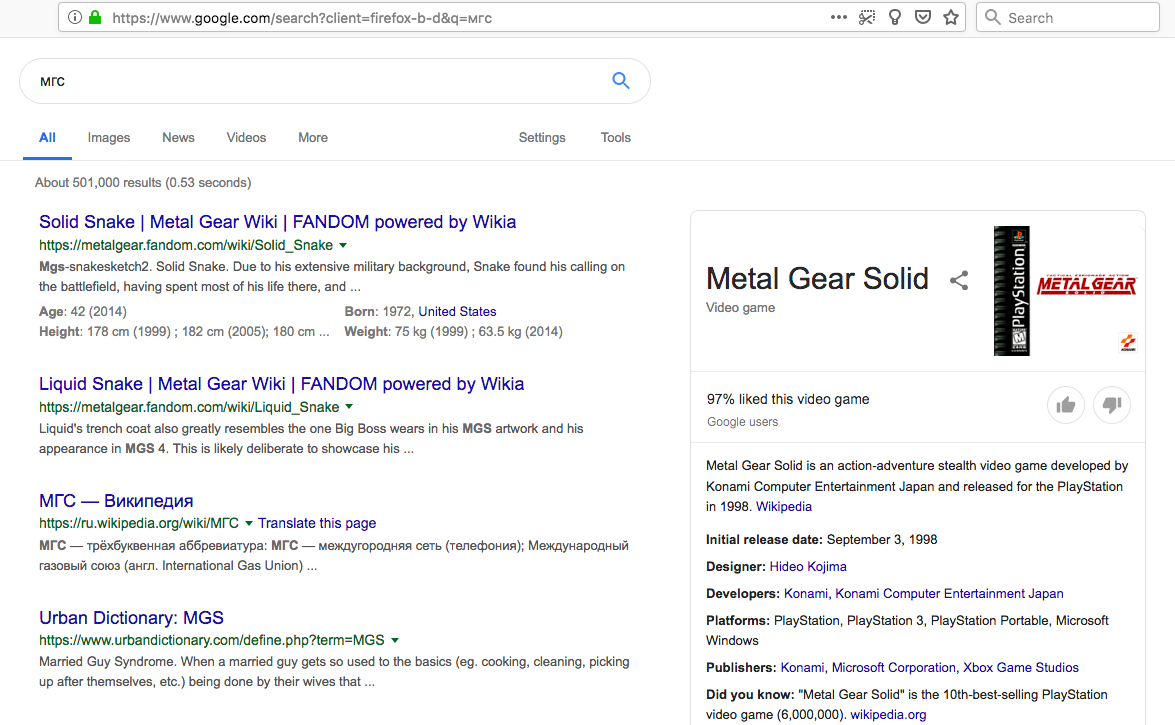
Task: Click the site information circle icon
Action: click(x=75, y=17)
